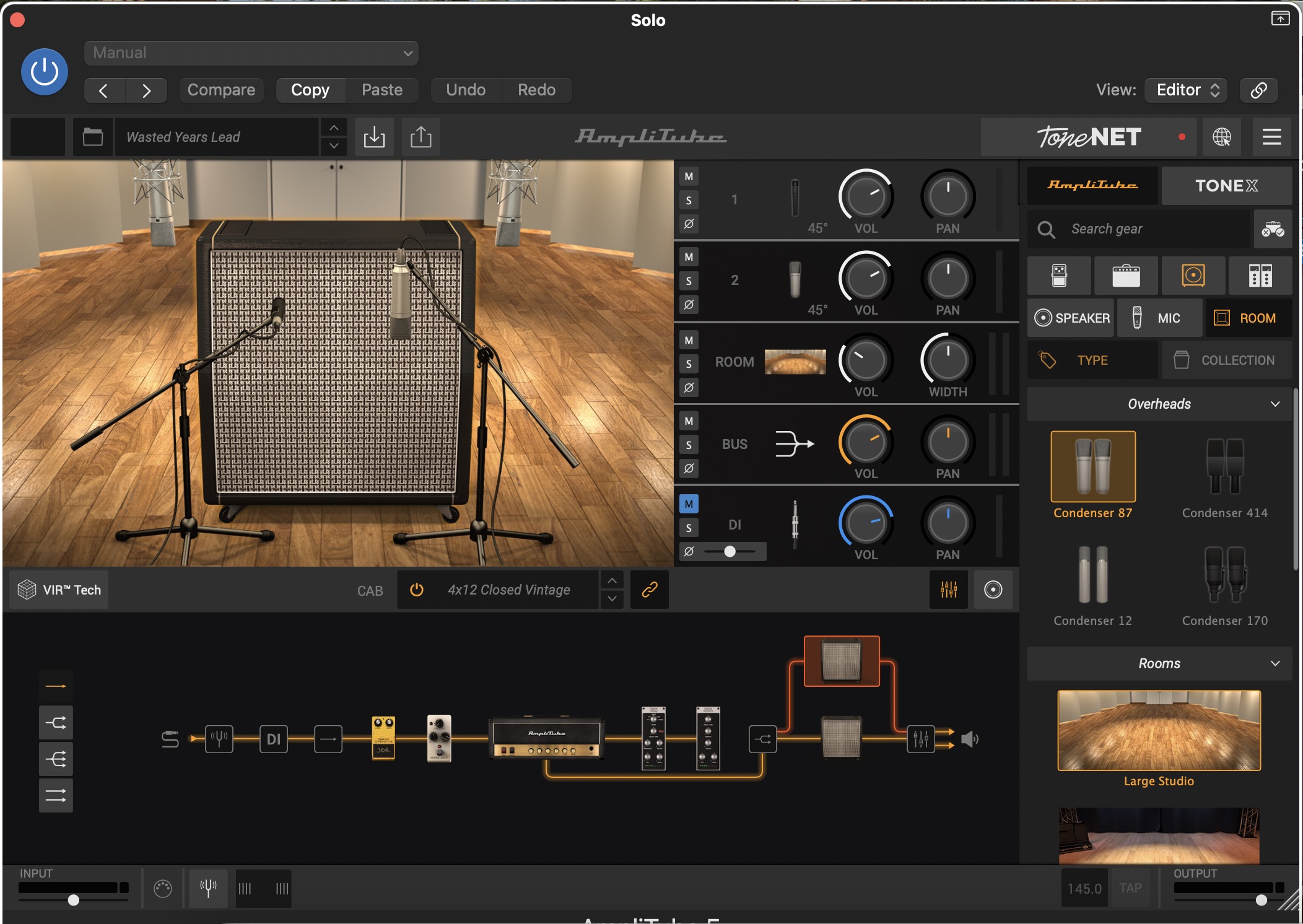The height and width of the screenshot is (924, 1303).
Task: Adjust the DI phase delay slider
Action: 730,551
